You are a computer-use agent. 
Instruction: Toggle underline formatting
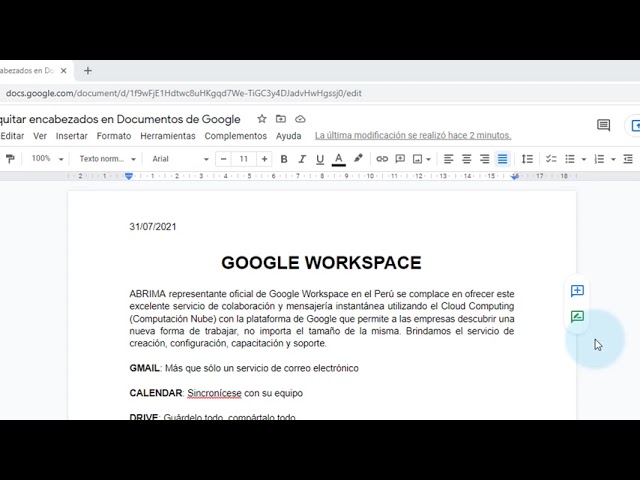[320, 159]
